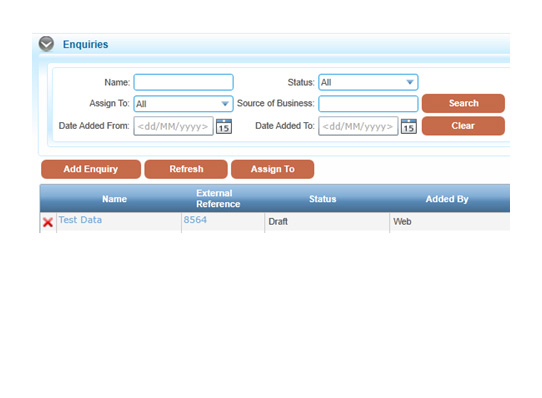Sort by Added By column header
Viewport: 542px width, 398px height.
(447, 199)
